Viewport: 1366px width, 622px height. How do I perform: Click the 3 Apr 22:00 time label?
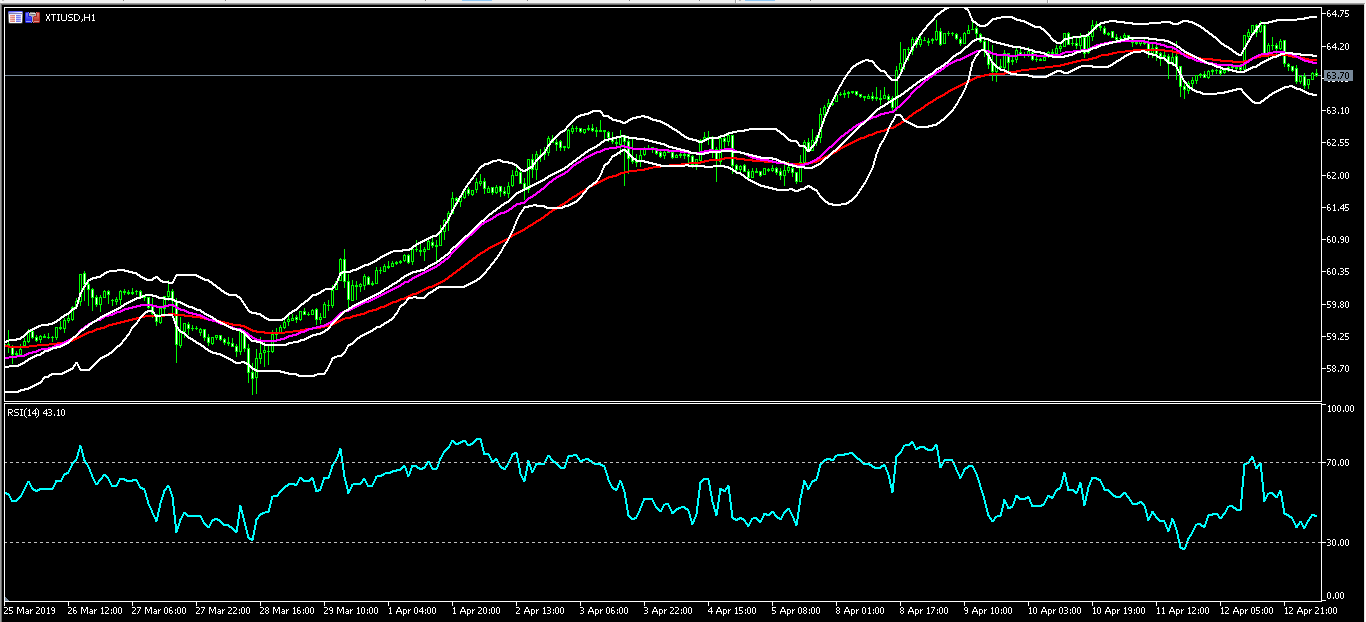668,609
